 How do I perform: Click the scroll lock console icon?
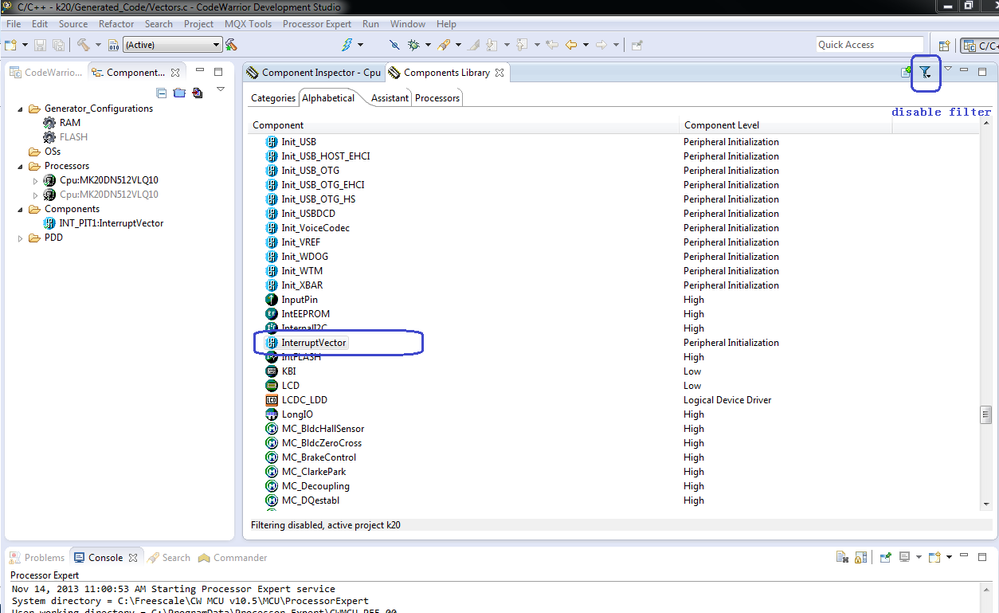(x=861, y=558)
